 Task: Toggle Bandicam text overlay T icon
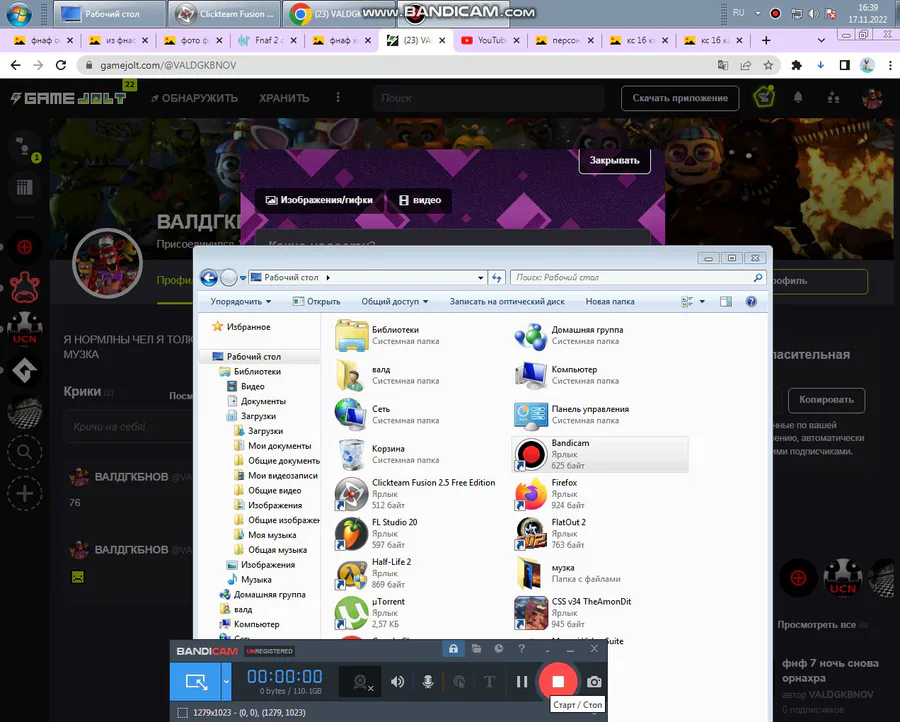(490, 682)
